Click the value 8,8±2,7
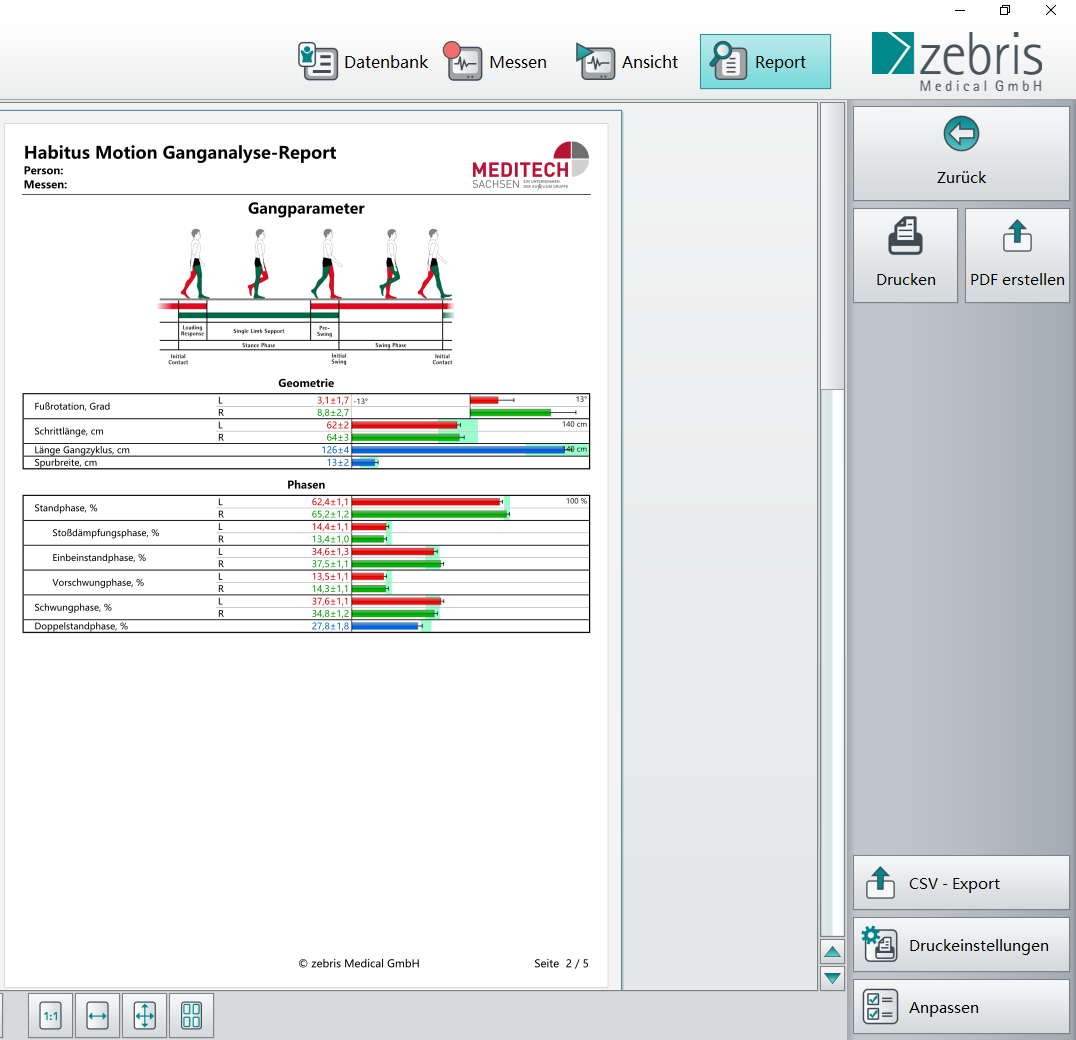This screenshot has width=1076, height=1040. click(x=333, y=412)
